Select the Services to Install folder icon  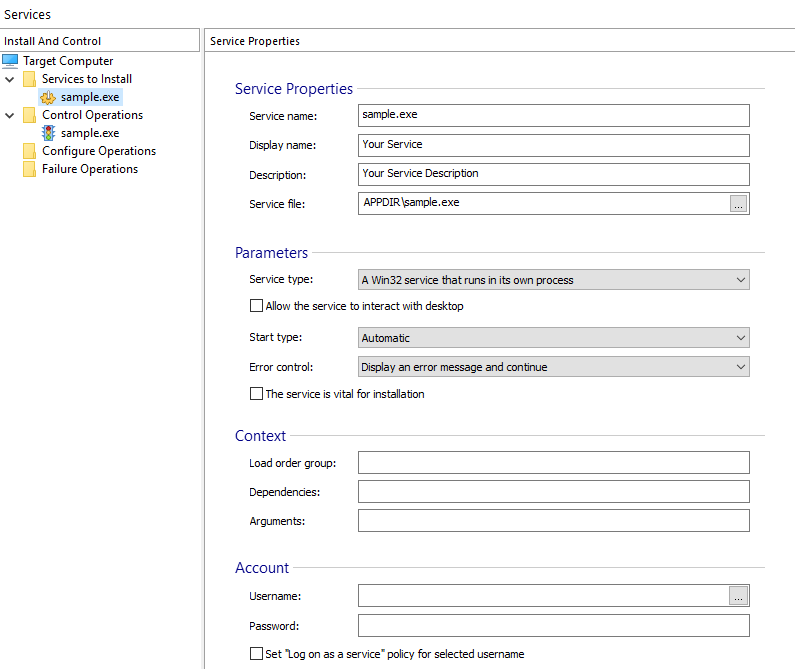29,79
